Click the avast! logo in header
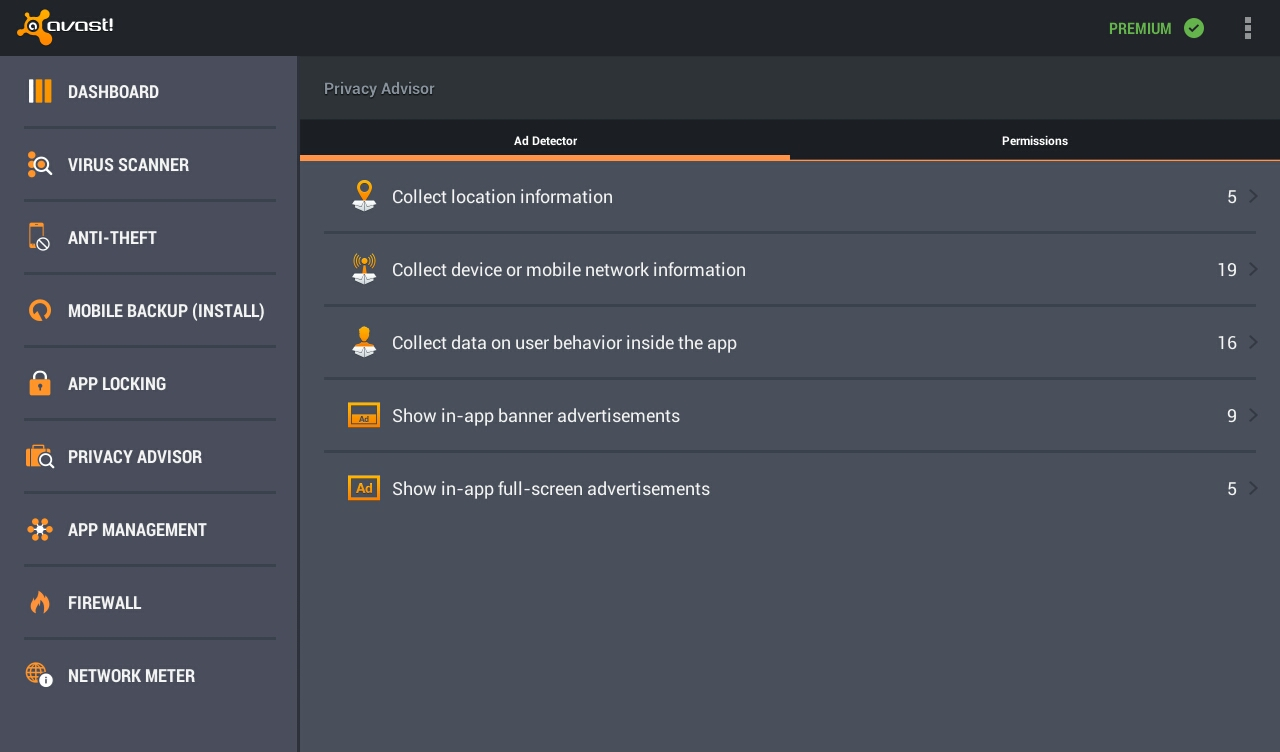Viewport: 1280px width, 752px height. pos(66,27)
